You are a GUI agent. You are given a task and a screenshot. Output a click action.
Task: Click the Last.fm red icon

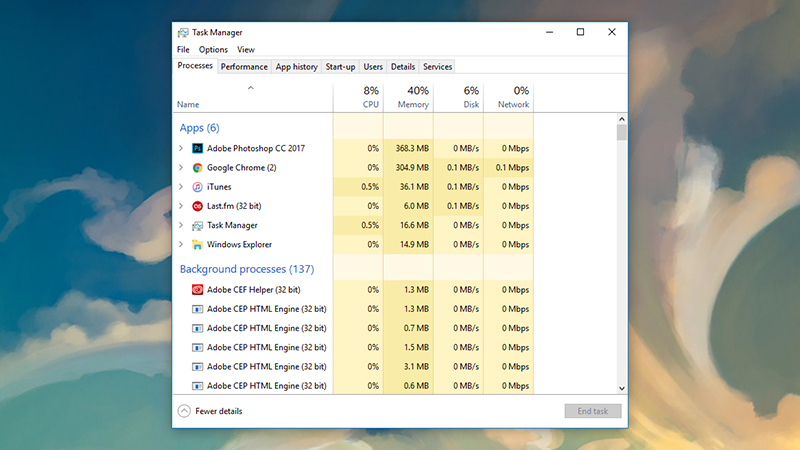[x=197, y=206]
